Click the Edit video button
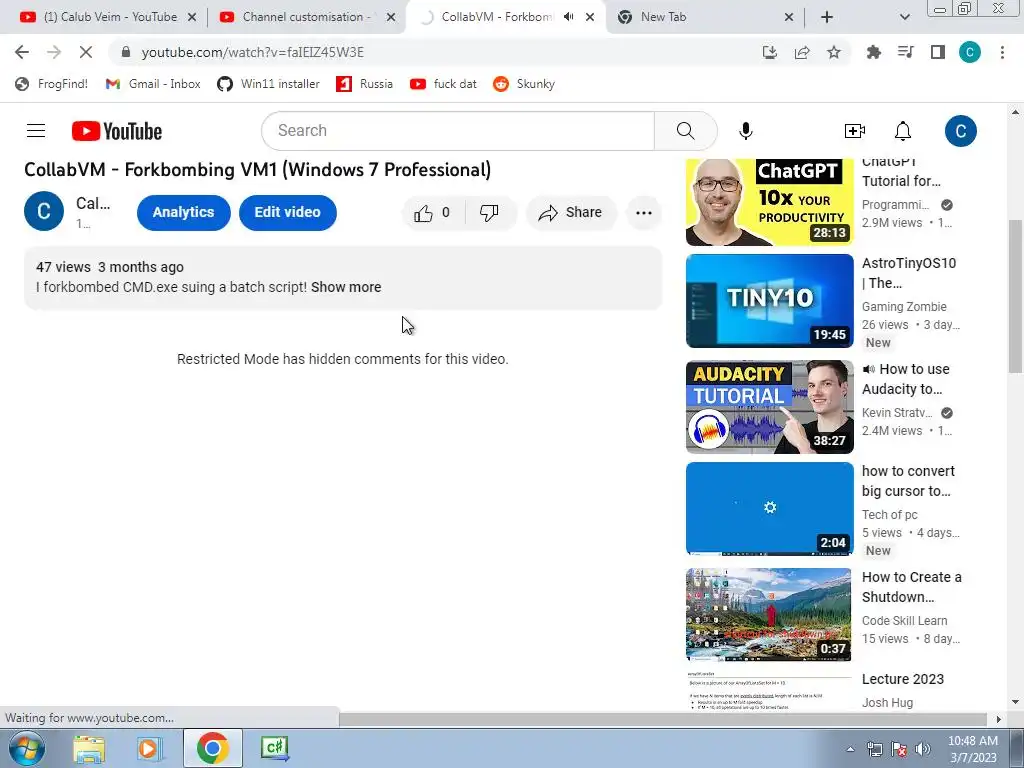The width and height of the screenshot is (1024, 768). pos(287,212)
